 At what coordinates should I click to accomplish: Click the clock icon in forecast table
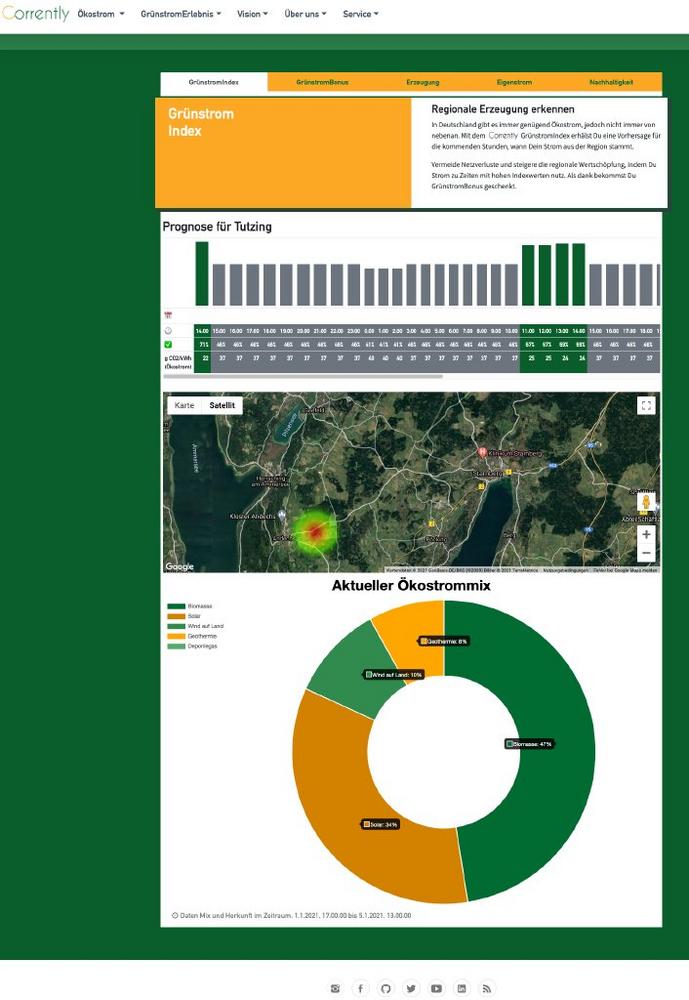point(168,331)
